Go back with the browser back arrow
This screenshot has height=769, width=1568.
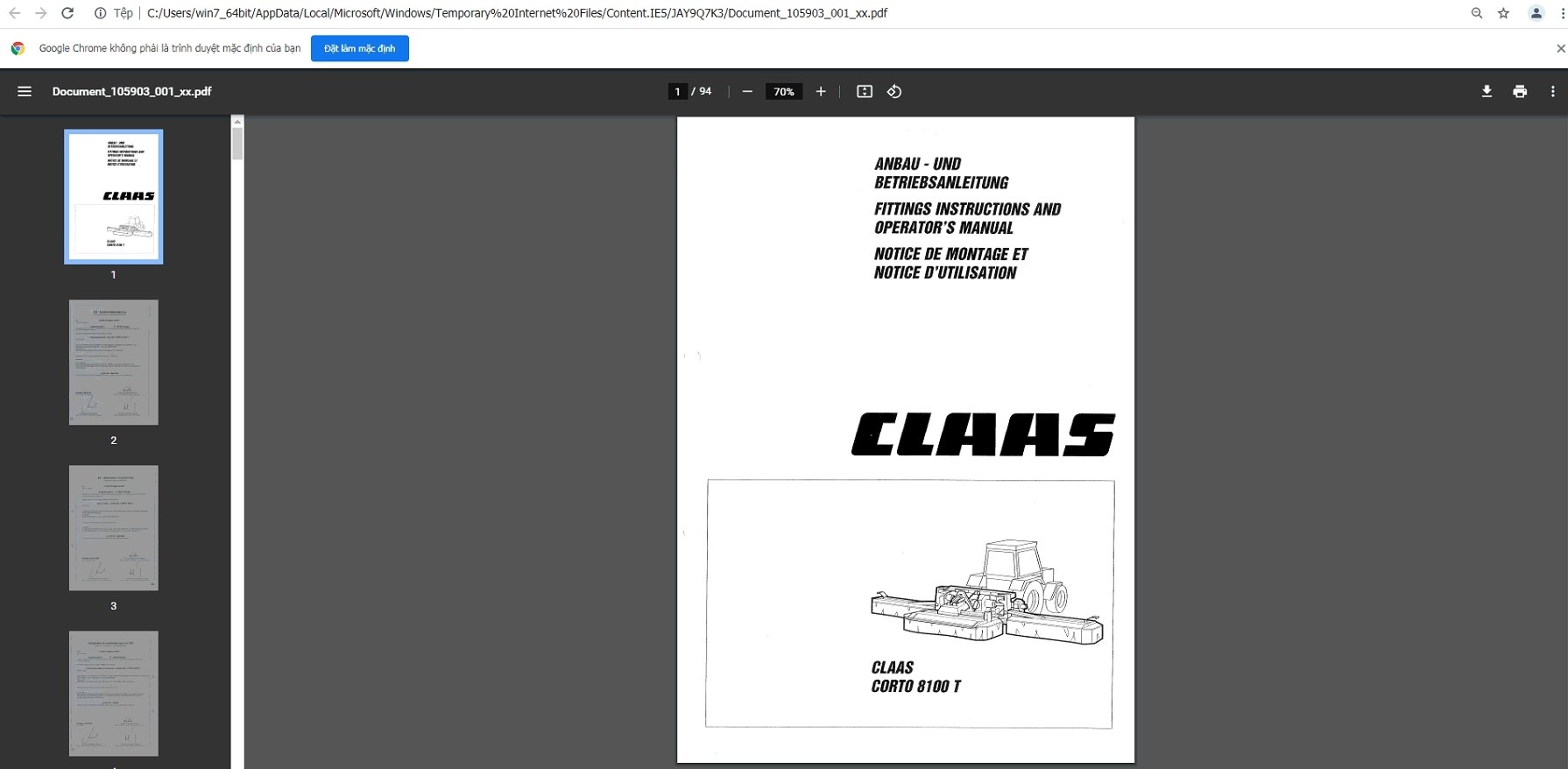click(14, 13)
